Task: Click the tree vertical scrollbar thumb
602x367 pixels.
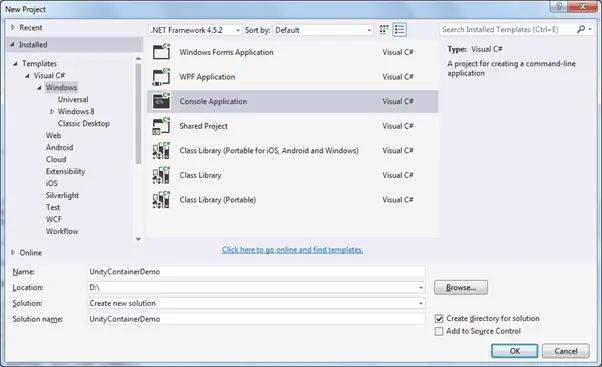Action: pyautogui.click(x=138, y=114)
